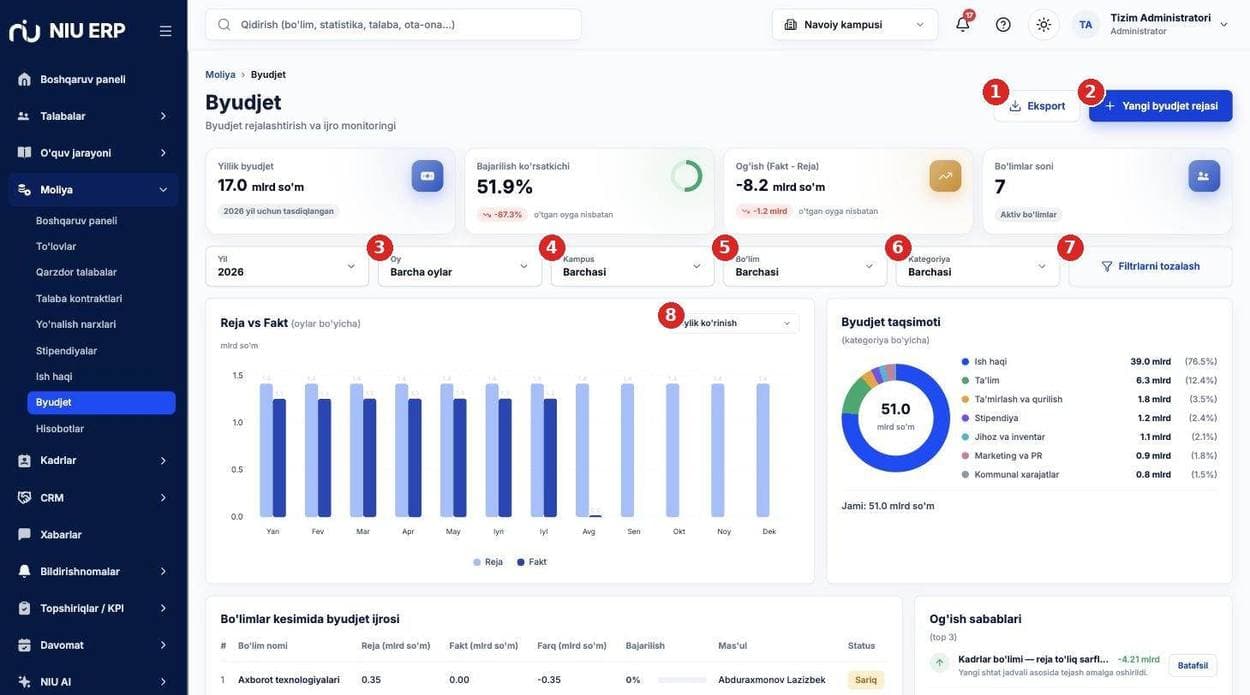Open the chart view mode dropdown

[x=735, y=323]
